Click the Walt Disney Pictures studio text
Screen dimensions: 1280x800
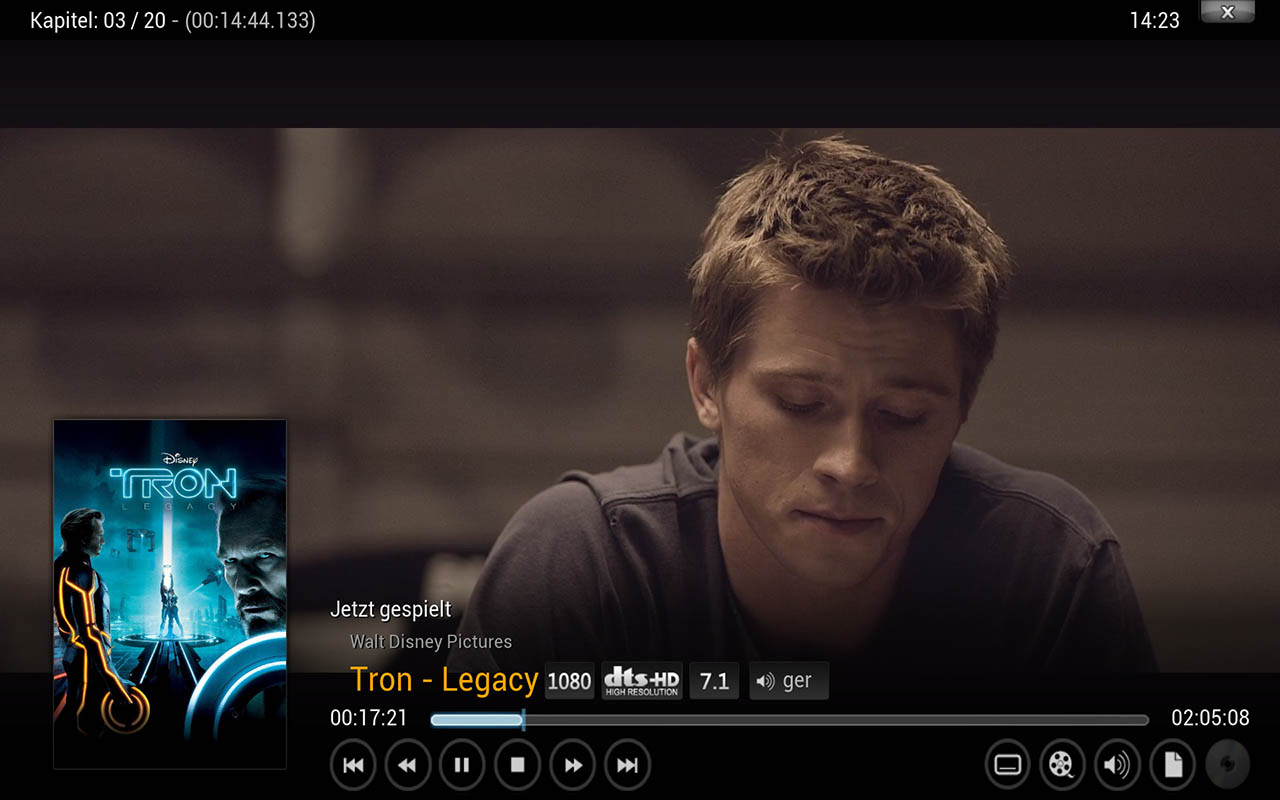tap(431, 642)
